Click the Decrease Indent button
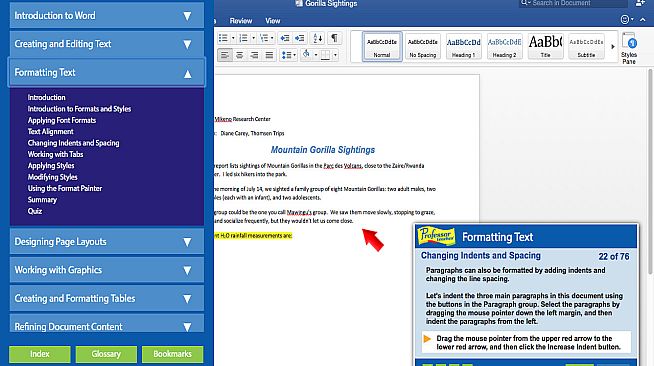 click(285, 38)
